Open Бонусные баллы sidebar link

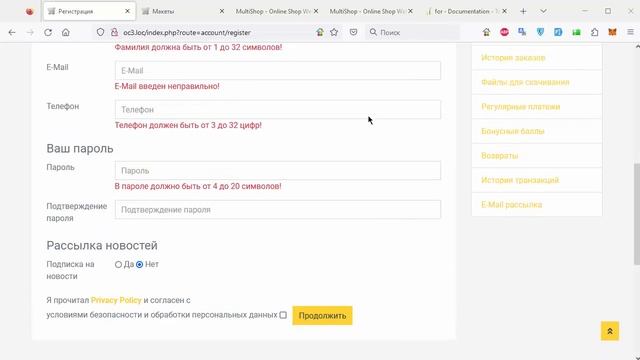click(513, 131)
